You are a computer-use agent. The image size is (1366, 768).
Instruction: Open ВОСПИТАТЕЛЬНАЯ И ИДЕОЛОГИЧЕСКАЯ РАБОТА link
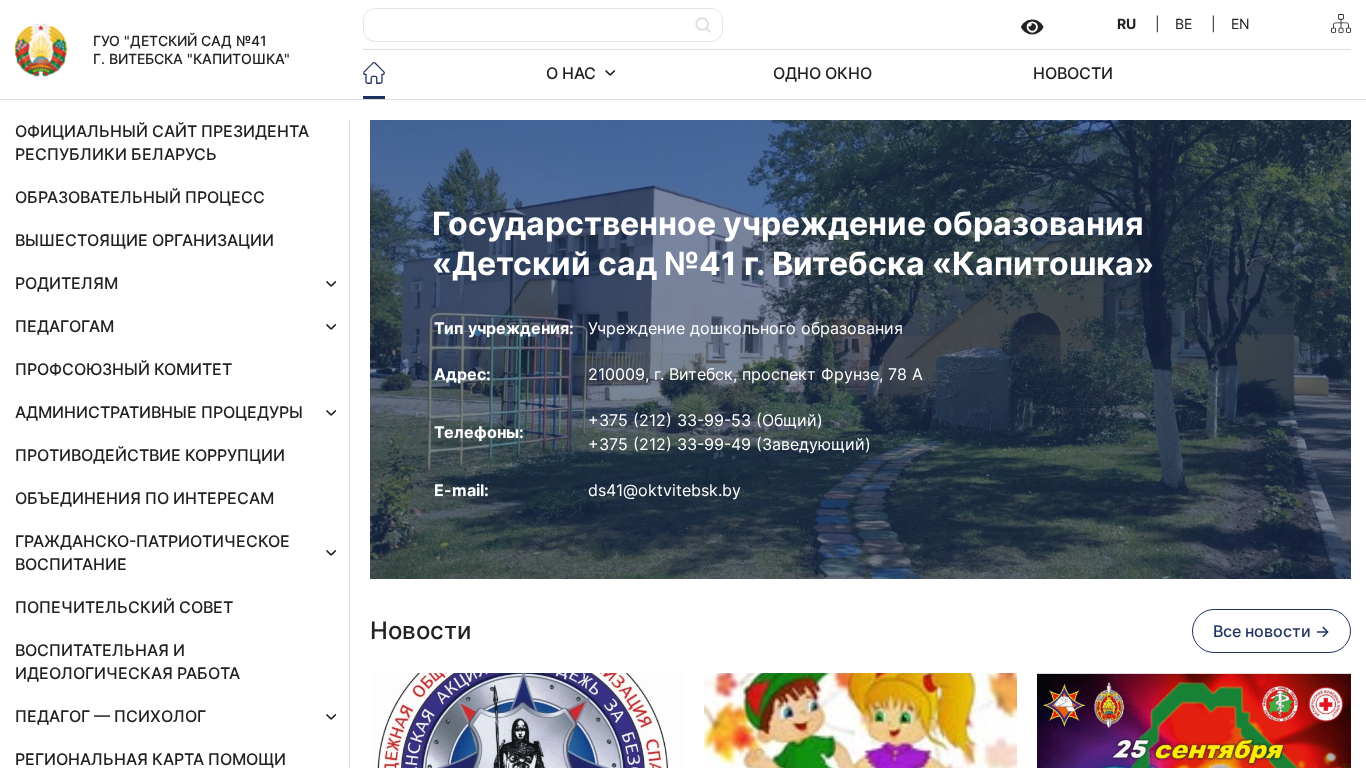click(x=128, y=662)
